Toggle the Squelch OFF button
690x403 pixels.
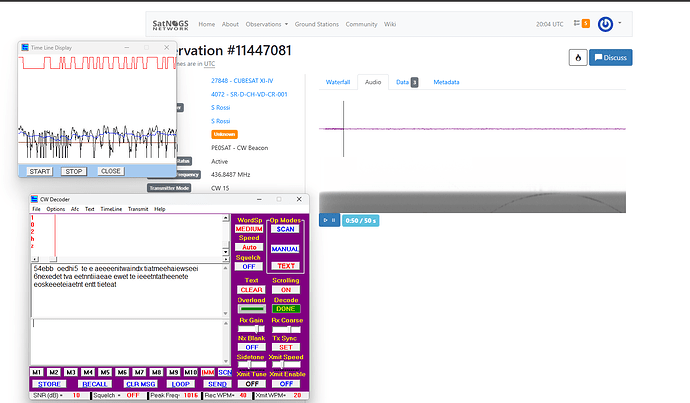(x=249, y=267)
